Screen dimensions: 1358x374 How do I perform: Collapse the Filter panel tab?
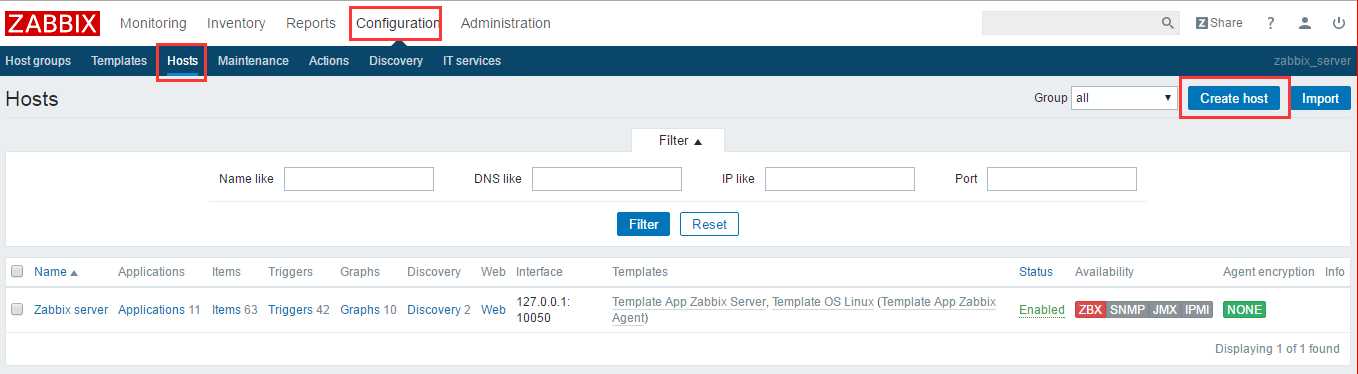[679, 141]
